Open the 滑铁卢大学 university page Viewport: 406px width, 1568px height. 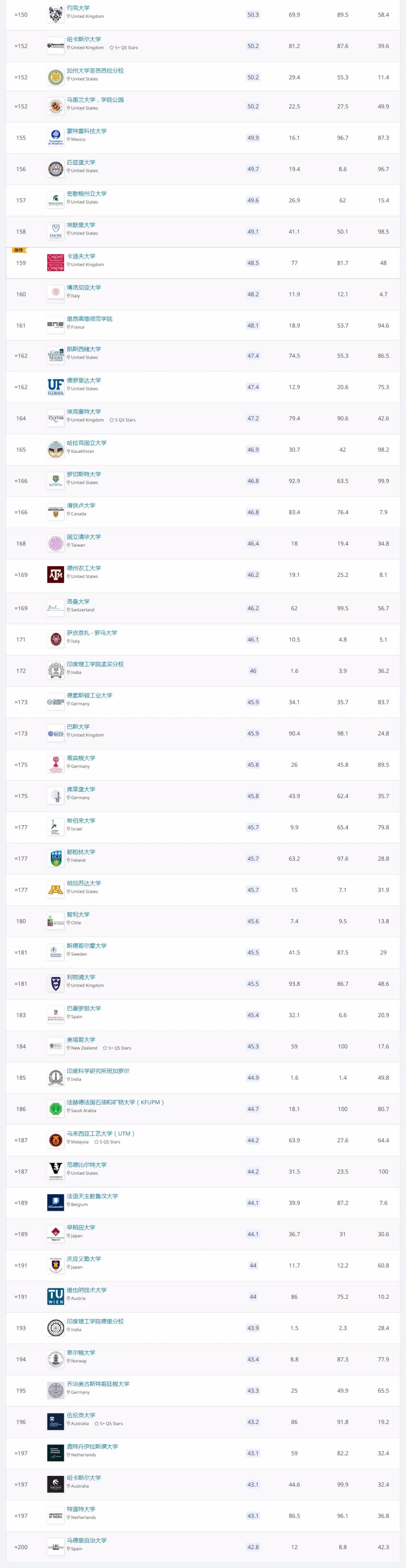81,505
